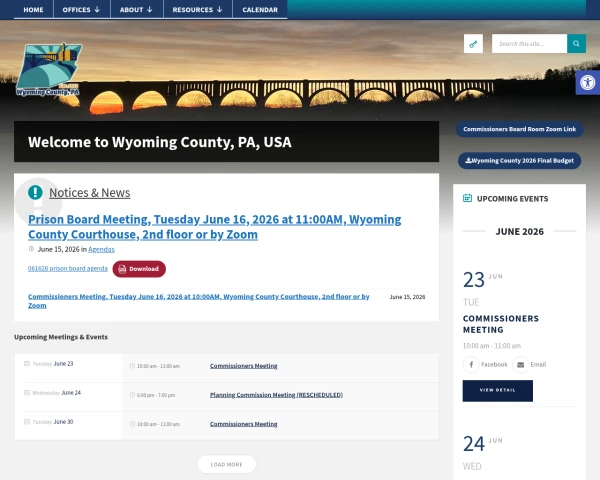Load more upcoming meetings
The height and width of the screenshot is (480, 600).
227,464
